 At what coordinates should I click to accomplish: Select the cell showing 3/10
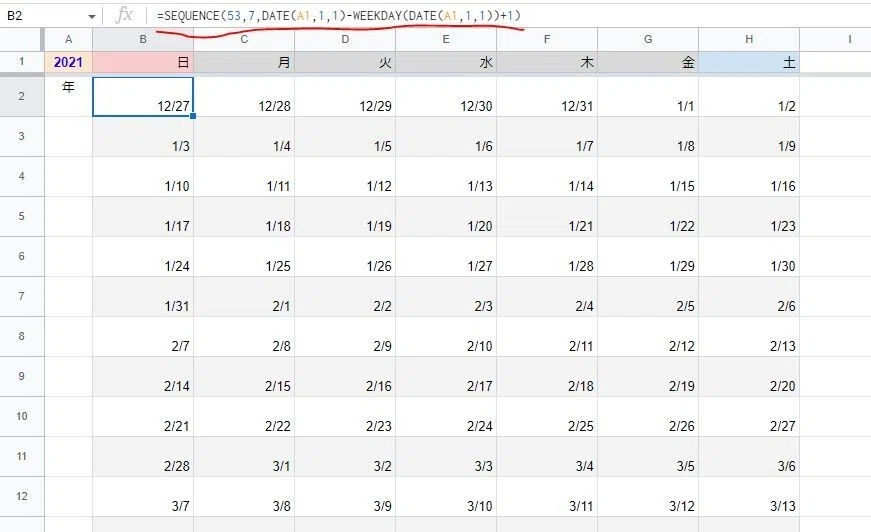tap(446, 496)
